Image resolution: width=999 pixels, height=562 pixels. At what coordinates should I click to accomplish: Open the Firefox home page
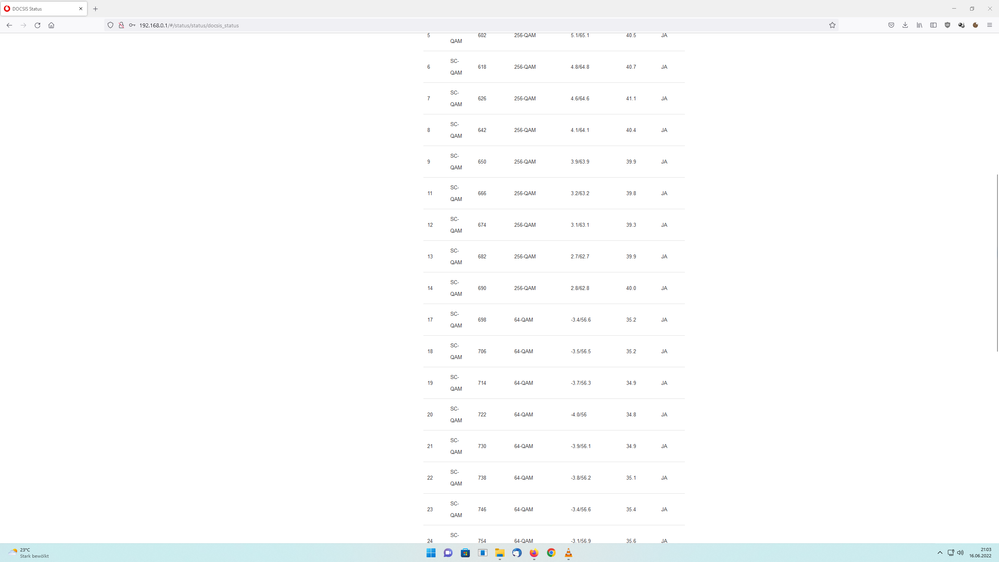(51, 25)
